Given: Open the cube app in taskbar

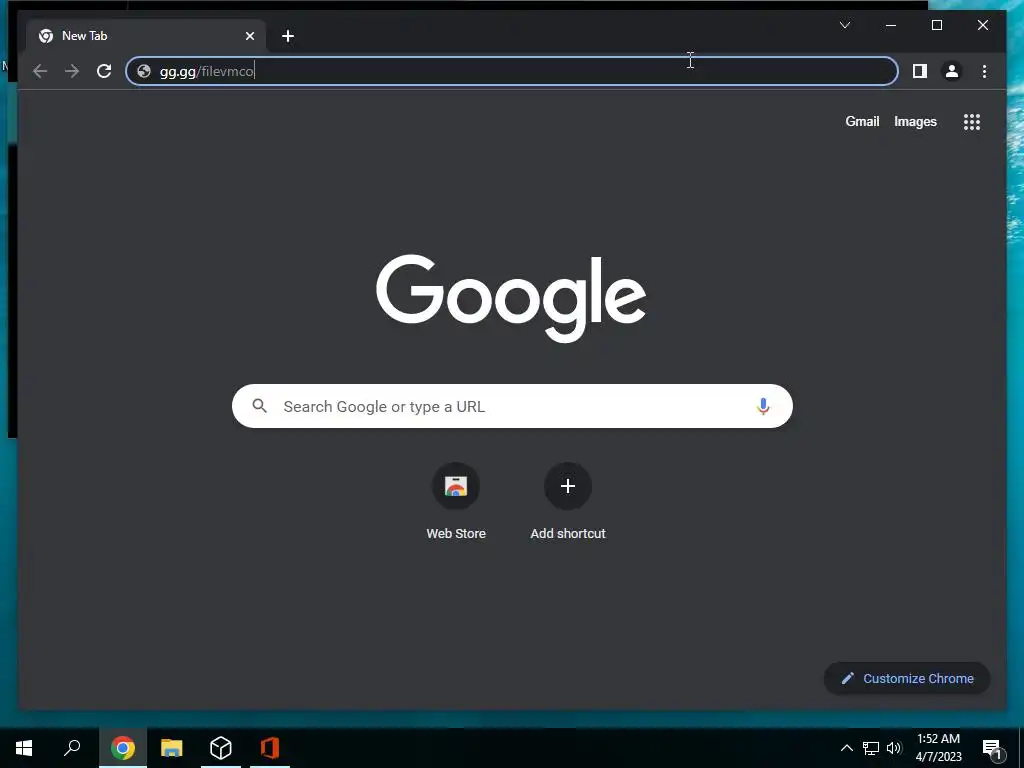Looking at the screenshot, I should pos(221,748).
